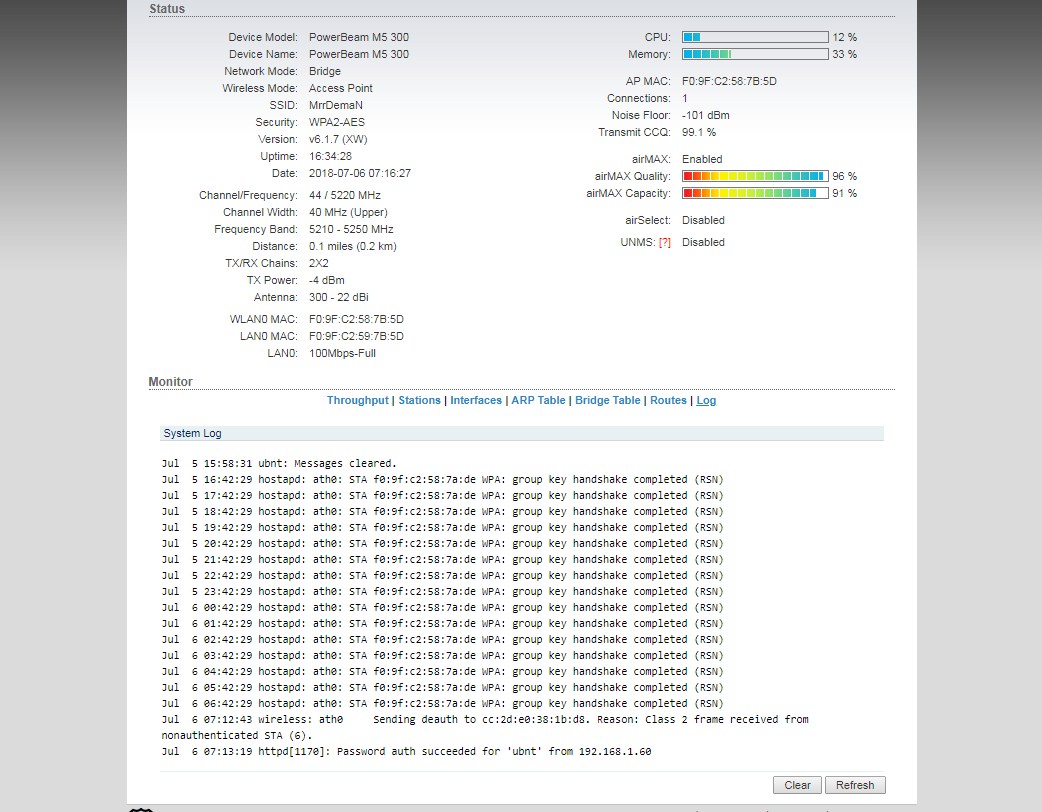Viewport: 1042px width, 812px height.
Task: Click the airMAX Capacity 91 % reading
Action: tap(845, 193)
